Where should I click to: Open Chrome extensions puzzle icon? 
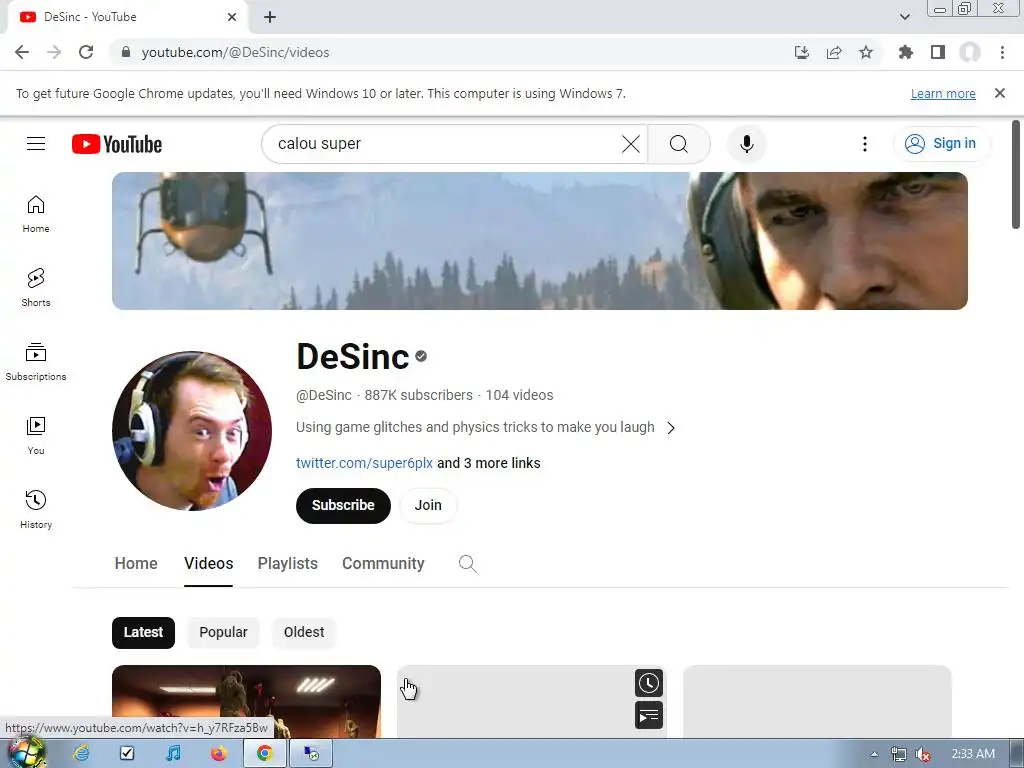[x=906, y=52]
